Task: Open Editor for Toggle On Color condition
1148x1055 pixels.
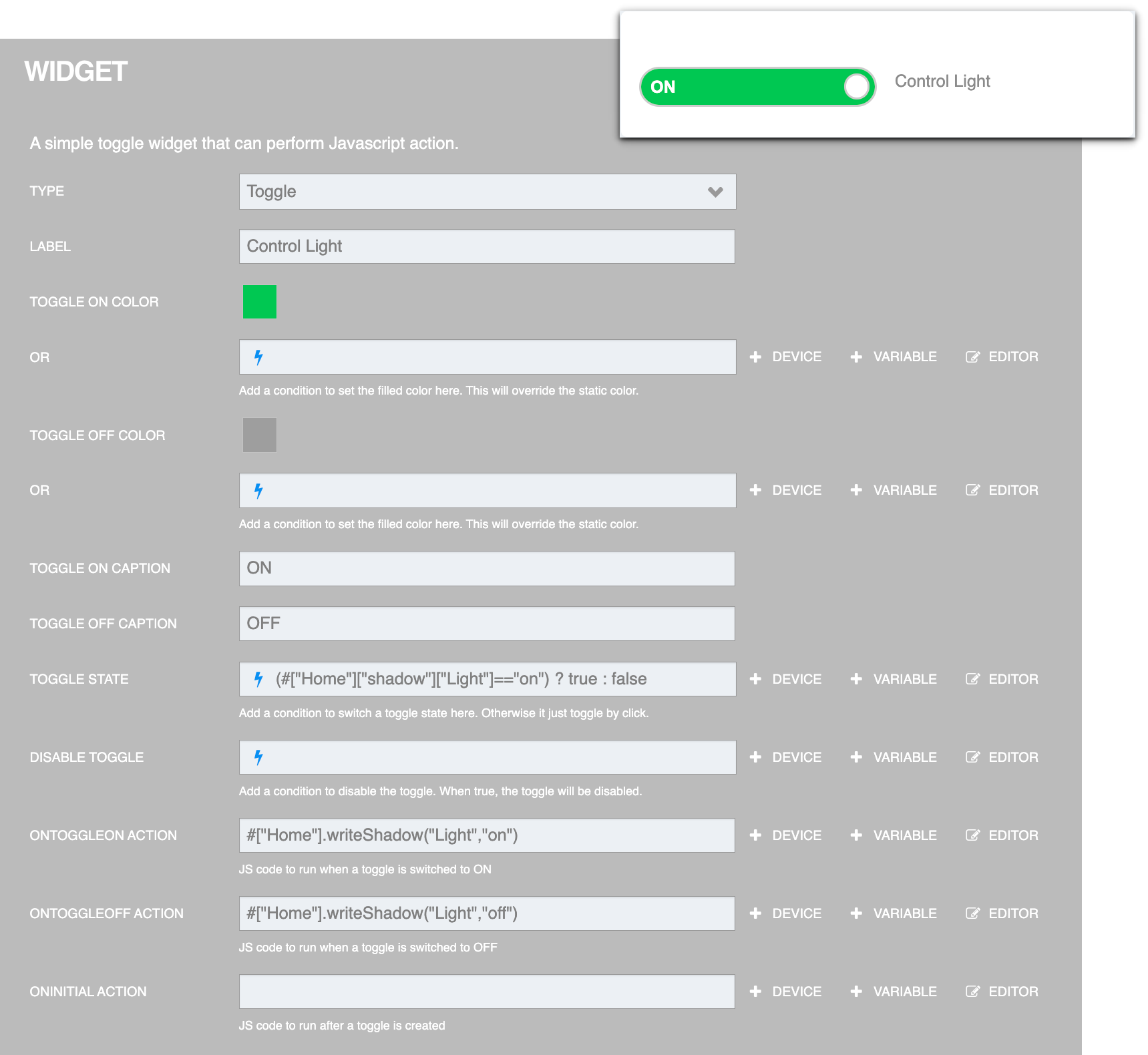Action: [x=1002, y=357]
